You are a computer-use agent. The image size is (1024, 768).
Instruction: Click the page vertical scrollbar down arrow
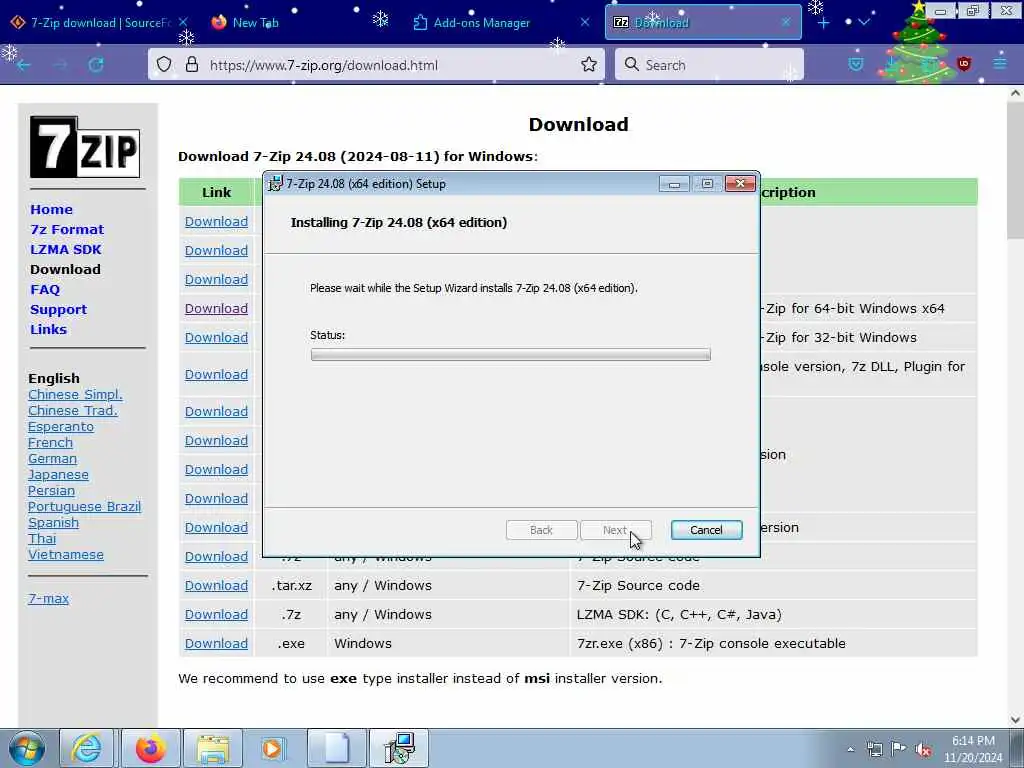(x=1015, y=720)
